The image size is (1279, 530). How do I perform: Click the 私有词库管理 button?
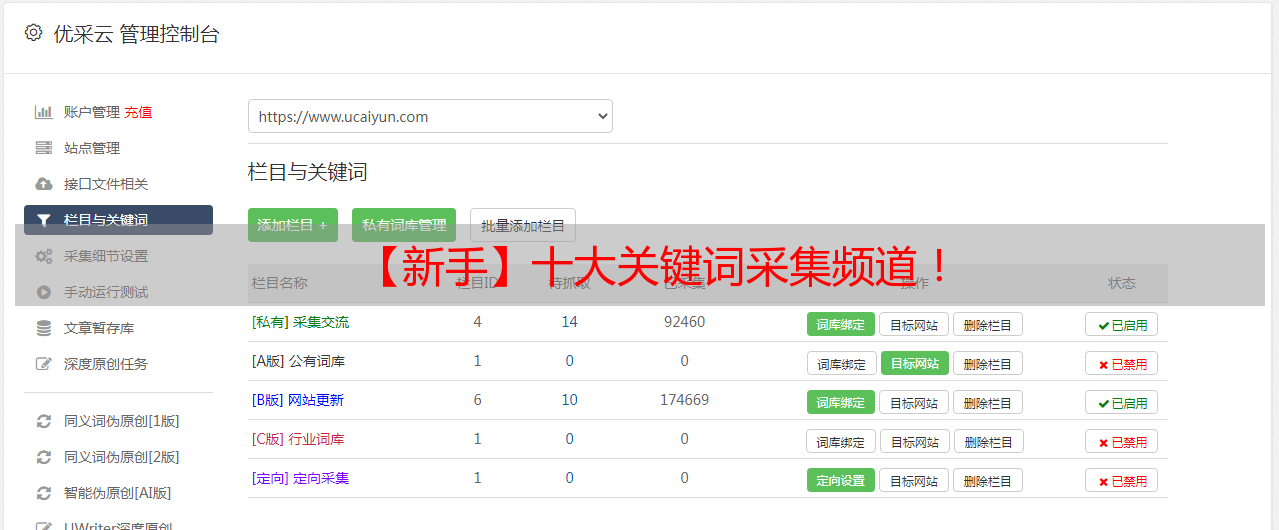tap(404, 225)
